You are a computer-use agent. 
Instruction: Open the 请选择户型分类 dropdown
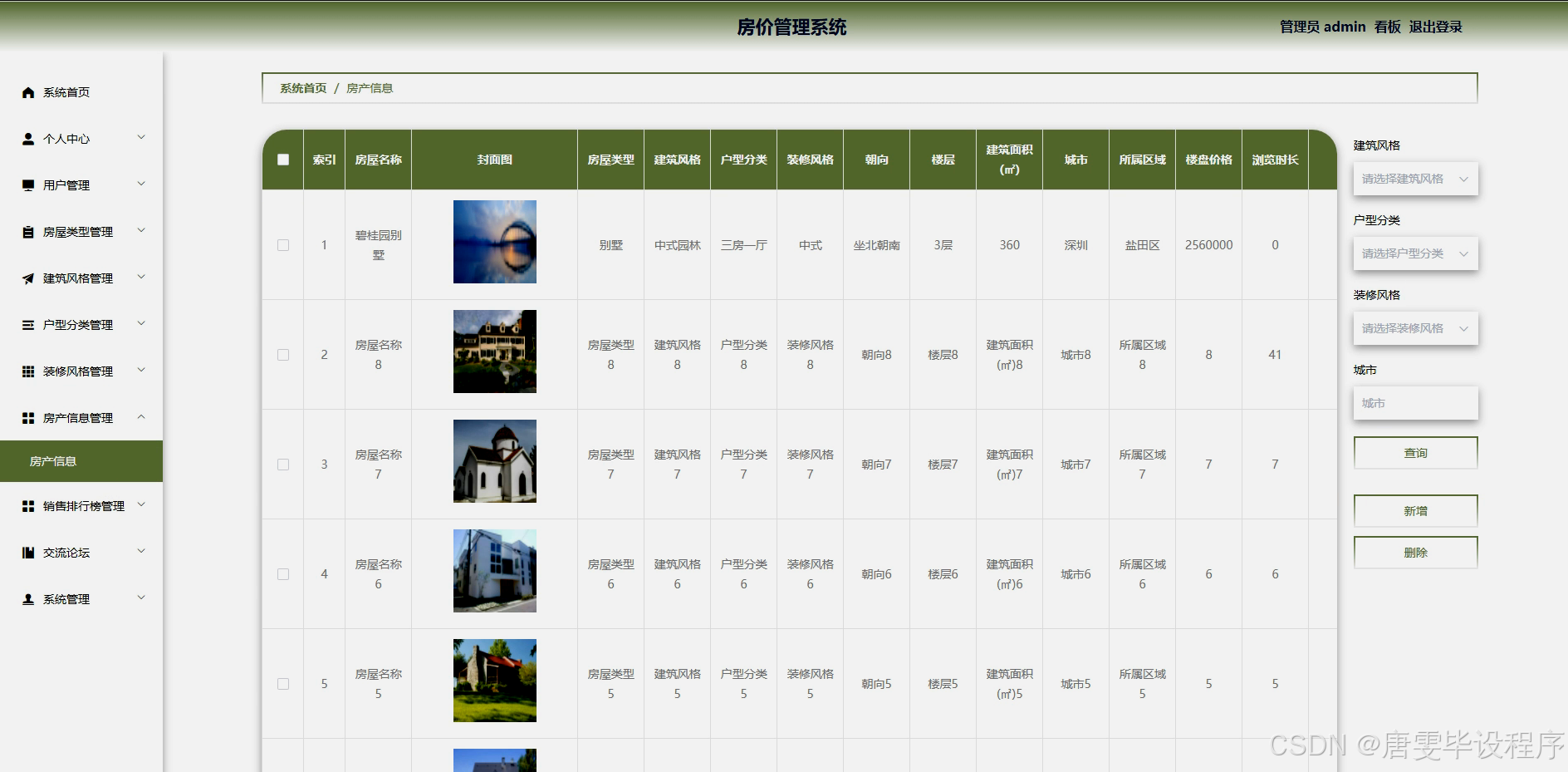[1415, 253]
